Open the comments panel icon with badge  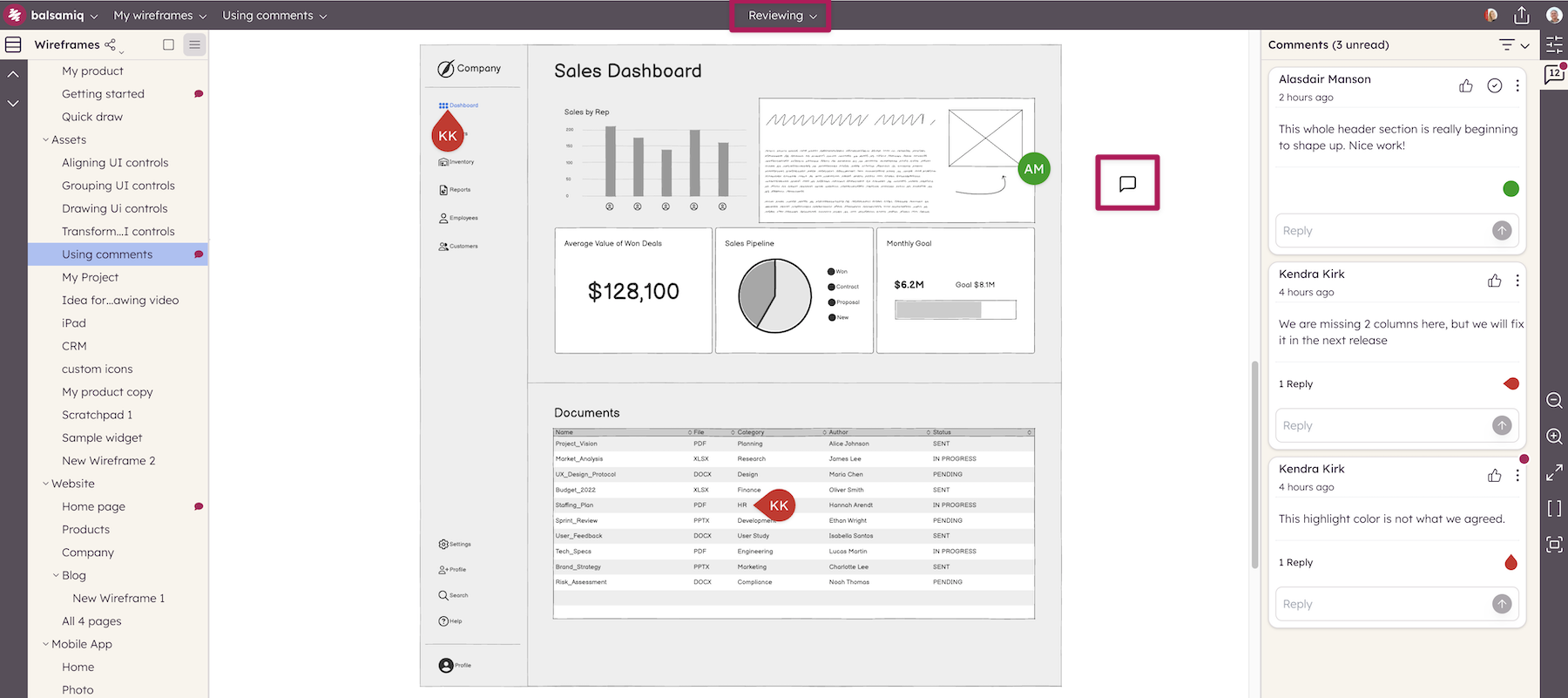[1554, 74]
